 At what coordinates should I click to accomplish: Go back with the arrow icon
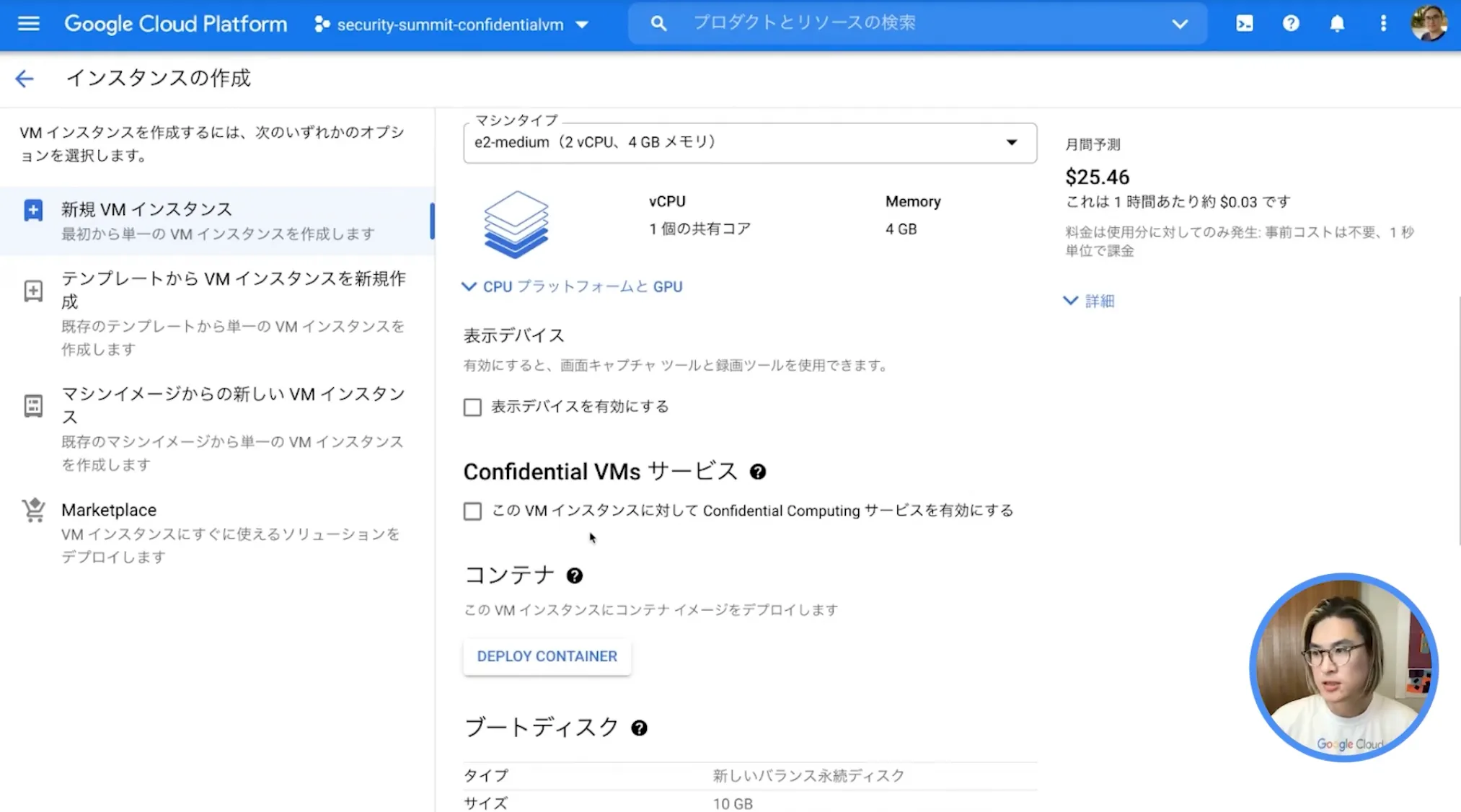point(25,78)
